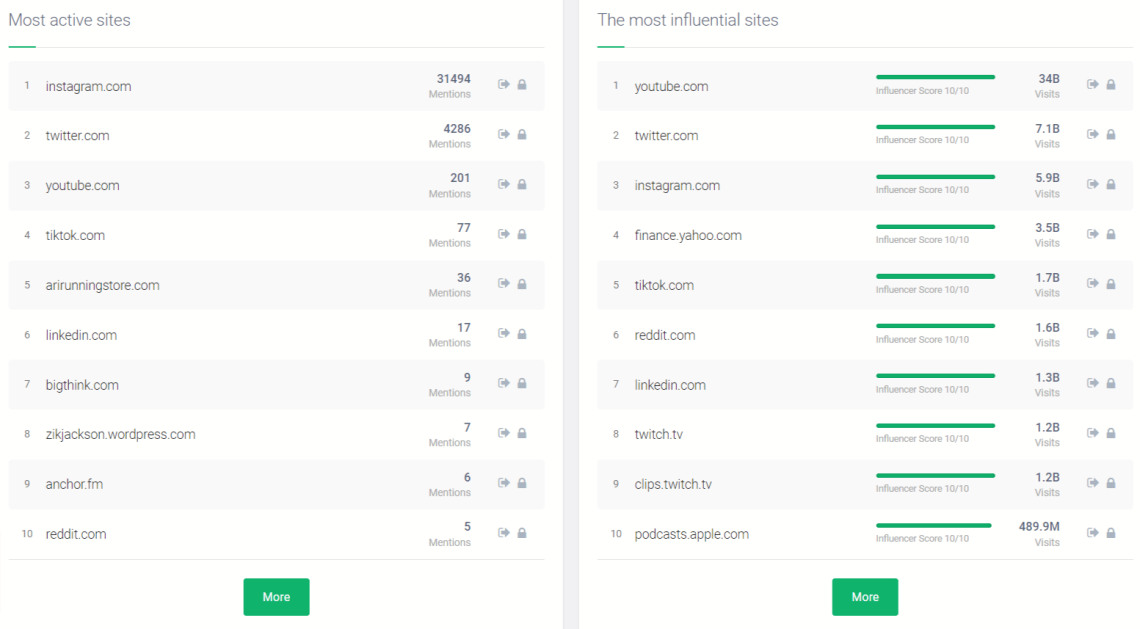1140x629 pixels.
Task: Open the podcasts.apple.com site link
Action: click(x=691, y=534)
